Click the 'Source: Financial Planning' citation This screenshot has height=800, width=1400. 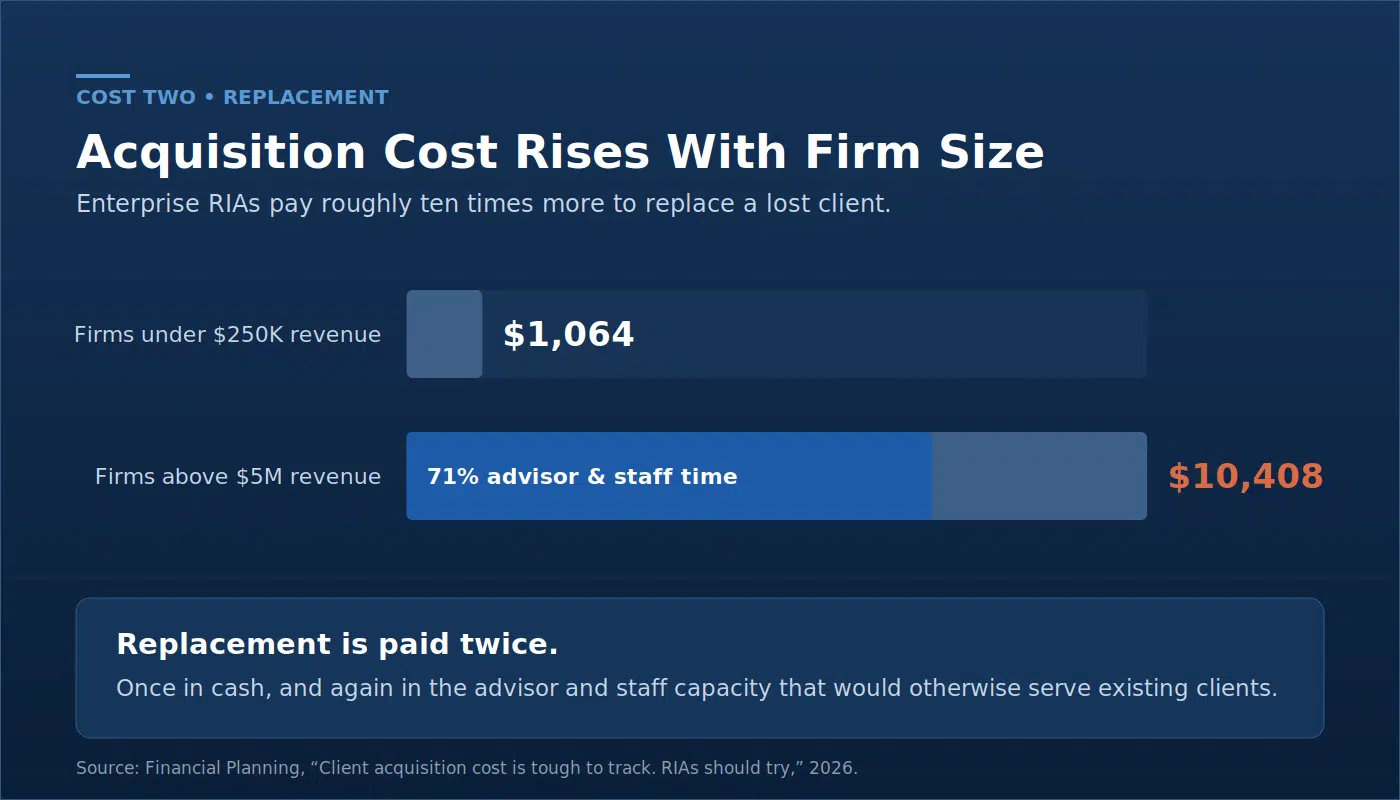point(467,768)
